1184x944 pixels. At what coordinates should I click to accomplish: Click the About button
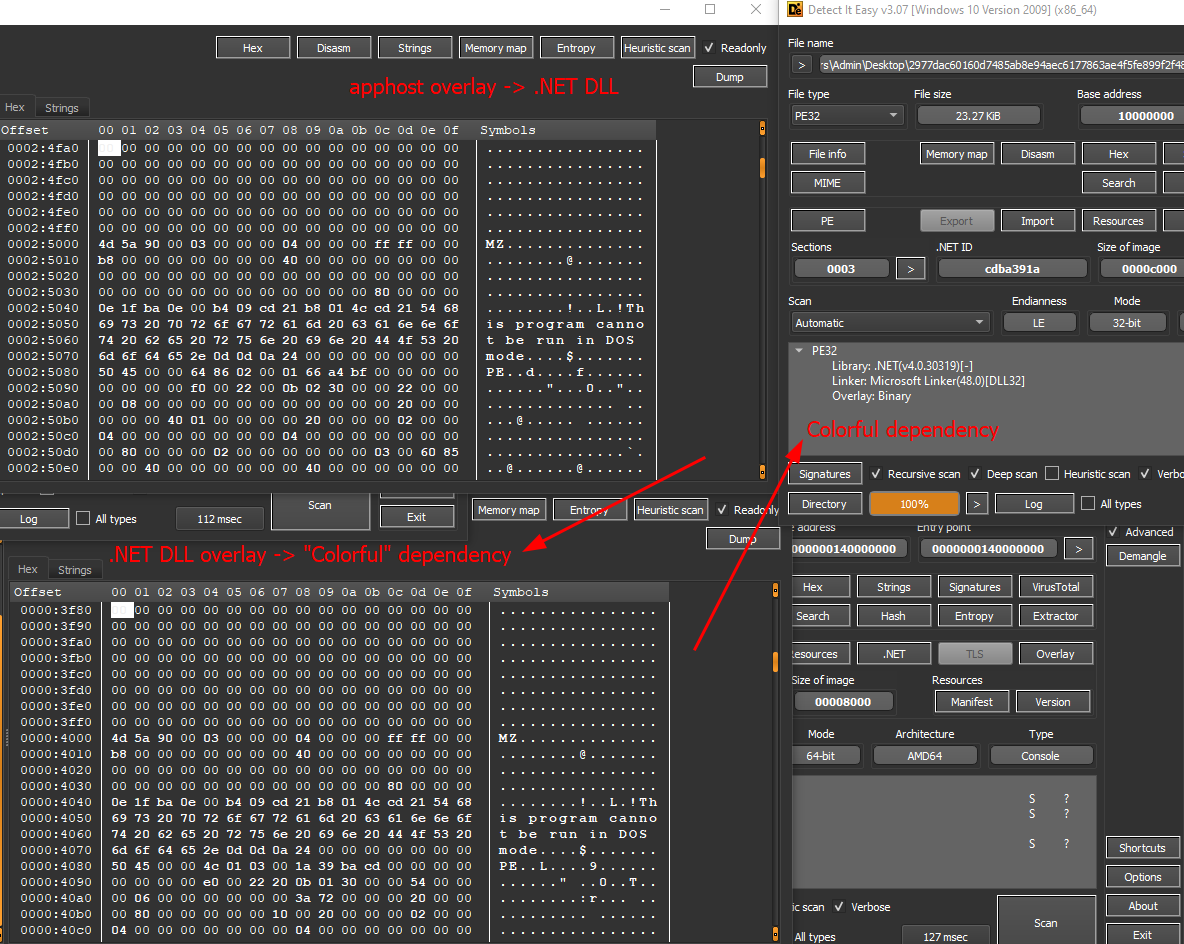tap(1143, 906)
